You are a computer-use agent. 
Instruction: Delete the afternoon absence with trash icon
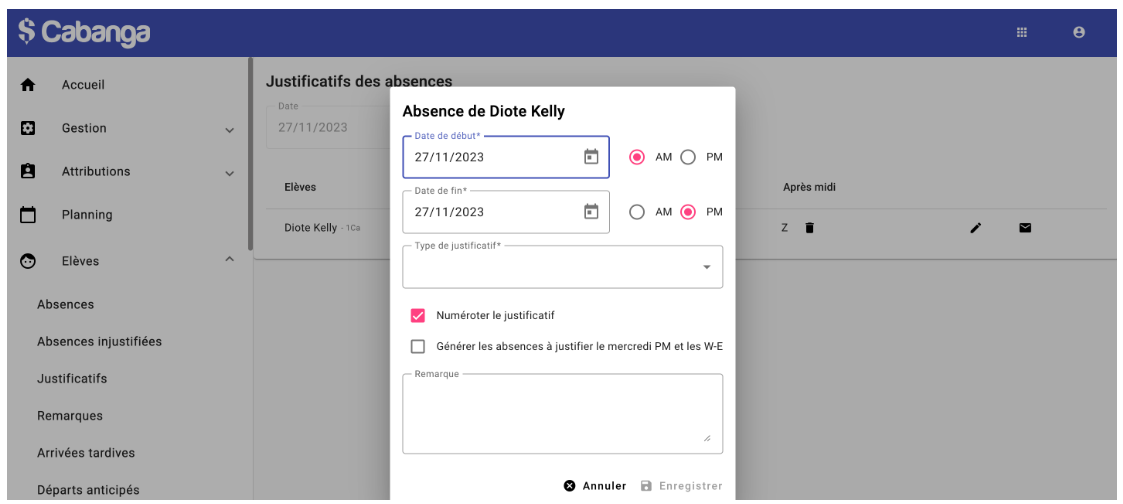tap(810, 228)
